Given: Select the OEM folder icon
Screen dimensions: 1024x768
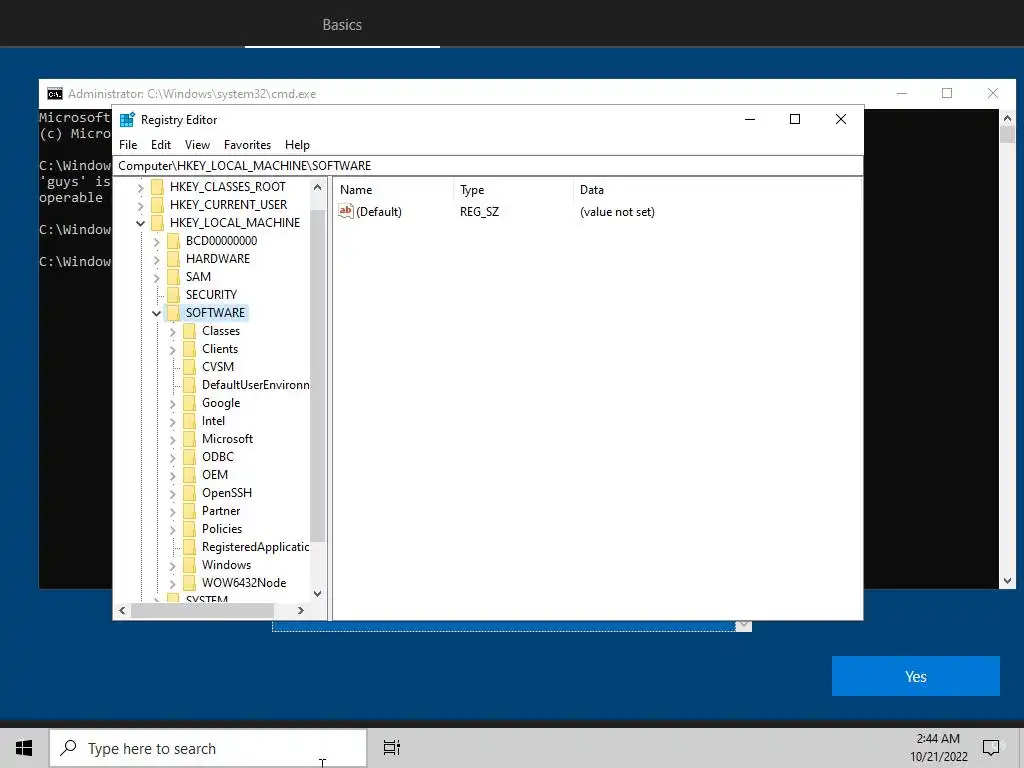Looking at the screenshot, I should [x=189, y=475].
